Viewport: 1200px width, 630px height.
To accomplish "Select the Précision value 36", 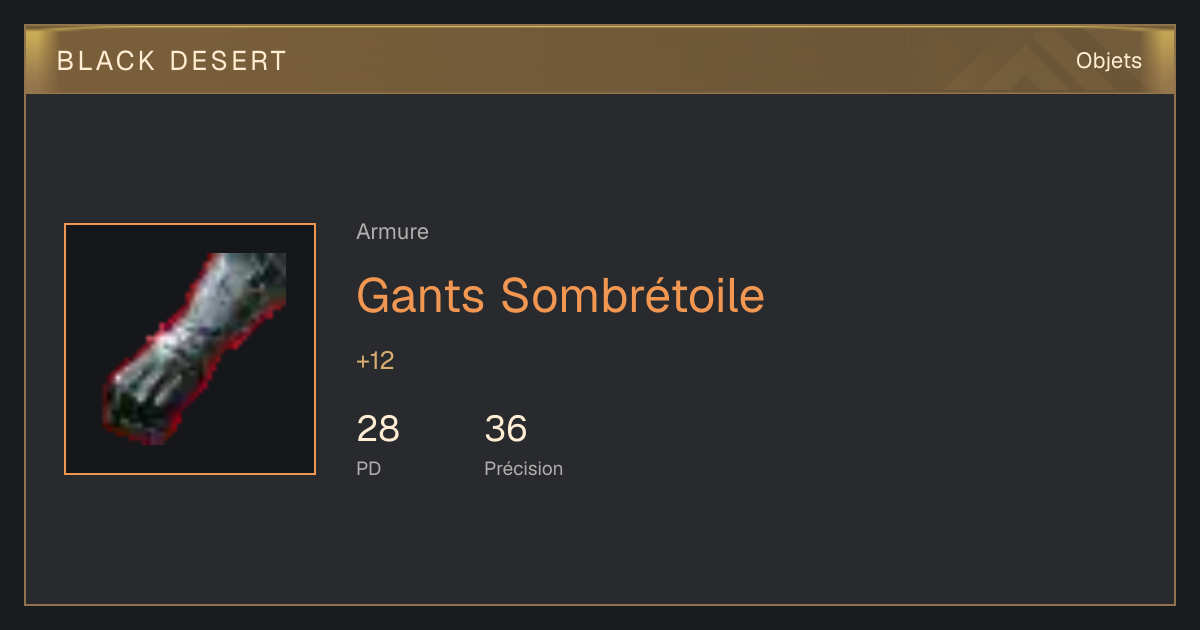I will [506, 429].
